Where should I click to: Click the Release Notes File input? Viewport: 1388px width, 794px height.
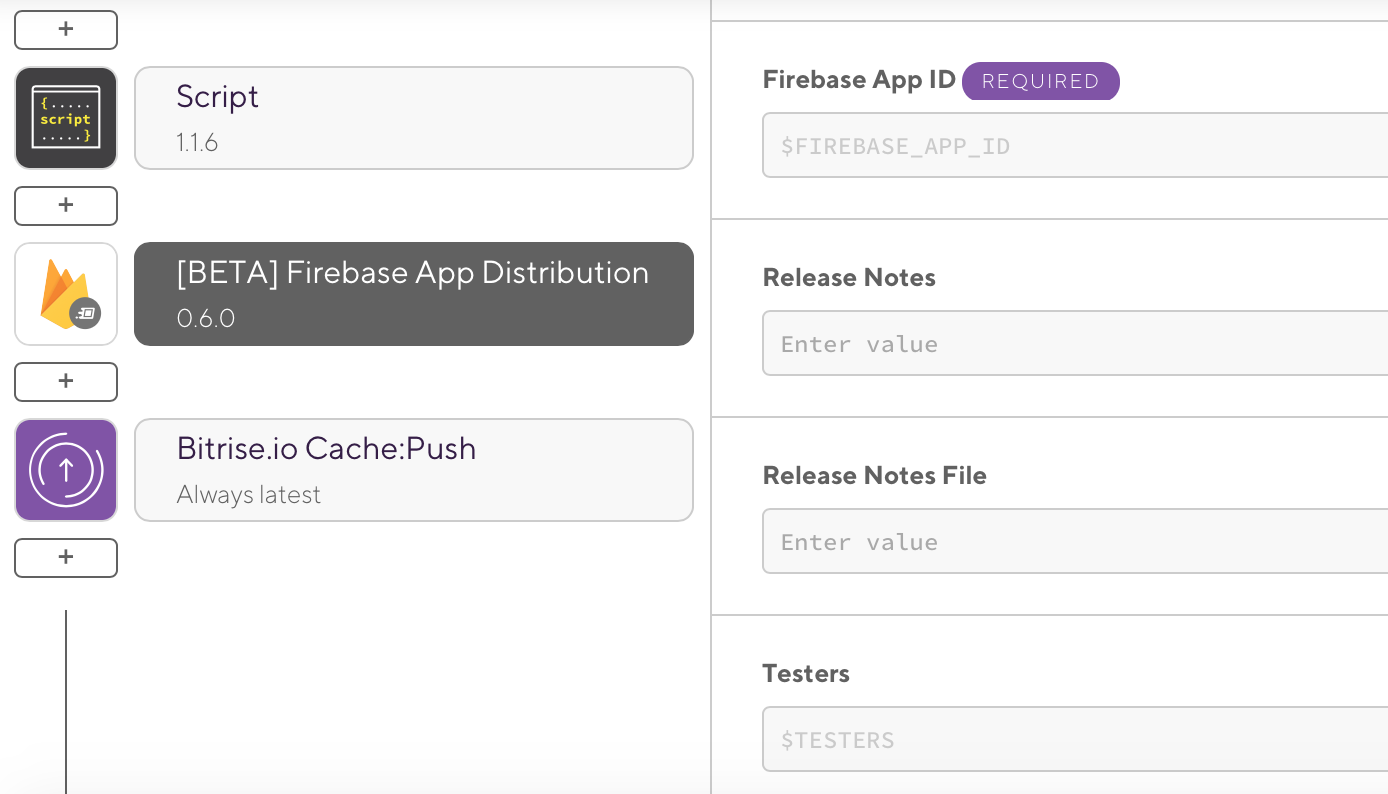[1075, 542]
